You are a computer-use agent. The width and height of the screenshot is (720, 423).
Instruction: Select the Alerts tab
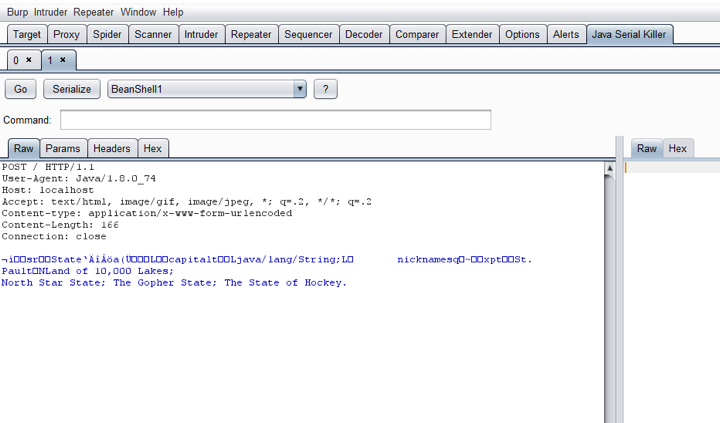click(x=566, y=34)
